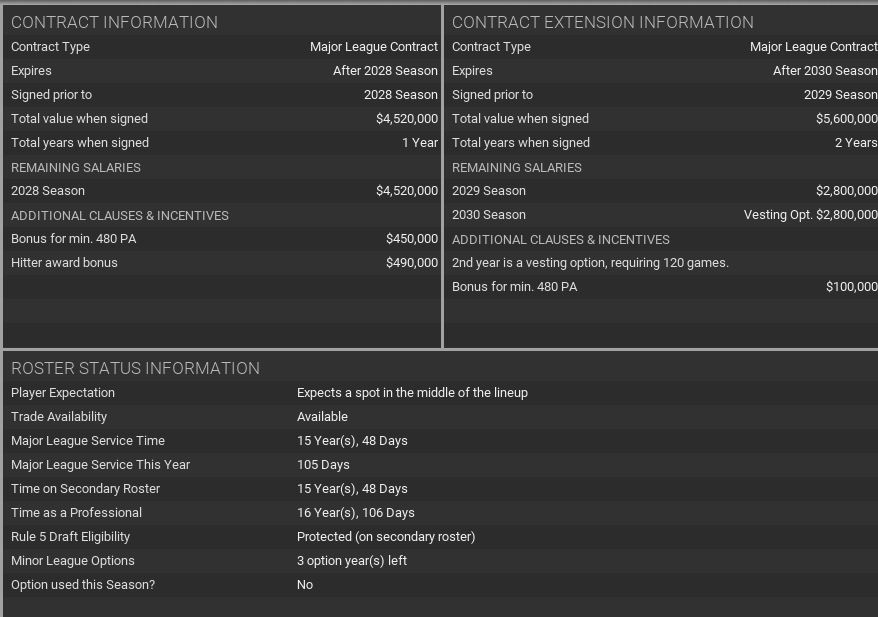The image size is (878, 617).
Task: Click the Hitter award bonus row label
Action: click(x=64, y=263)
